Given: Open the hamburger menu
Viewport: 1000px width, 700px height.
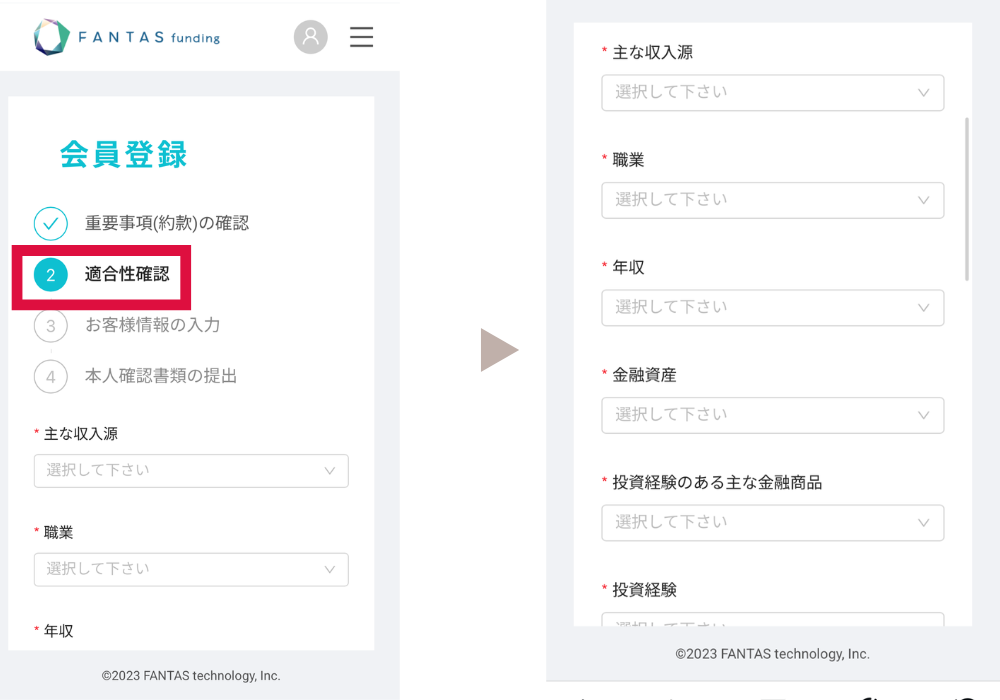Looking at the screenshot, I should click(x=361, y=37).
